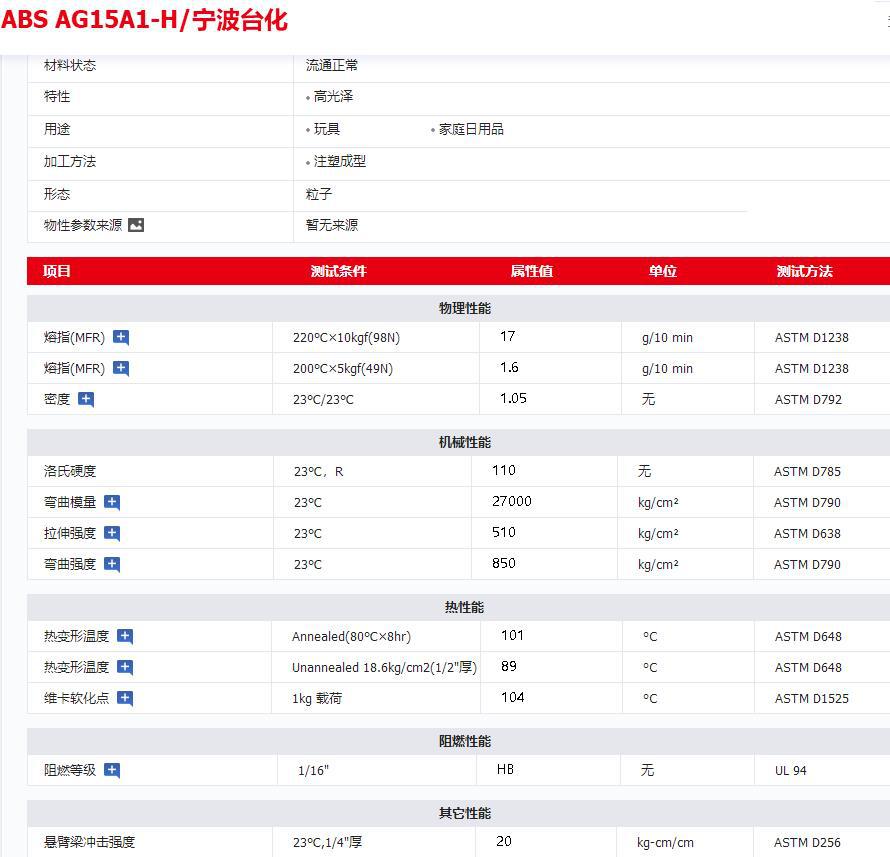Expand plus icon beside 维卡软化点
This screenshot has height=857, width=890.
coord(125,699)
